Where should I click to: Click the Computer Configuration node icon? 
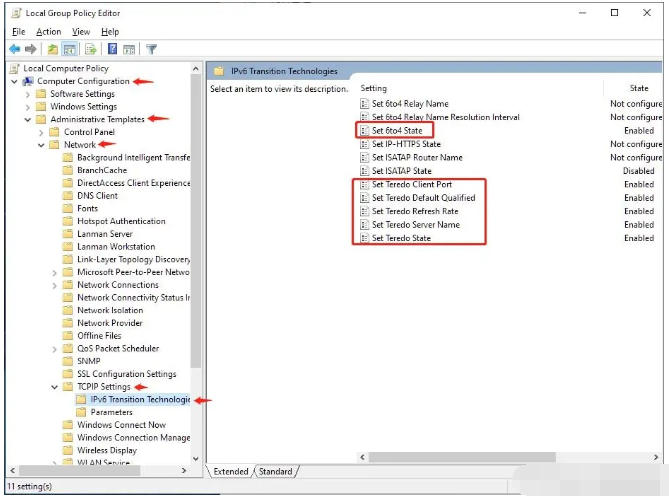click(28, 81)
